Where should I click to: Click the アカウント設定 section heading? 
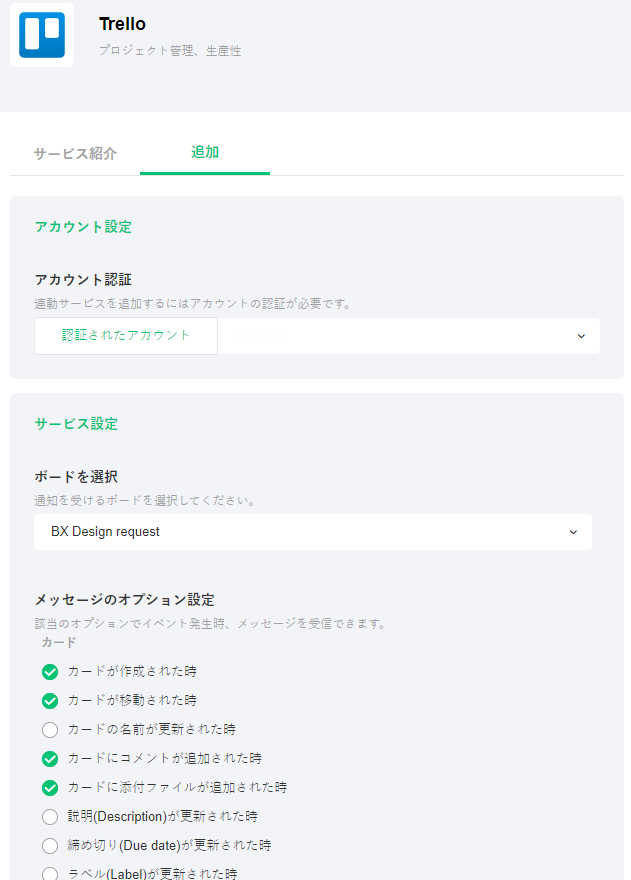point(83,227)
